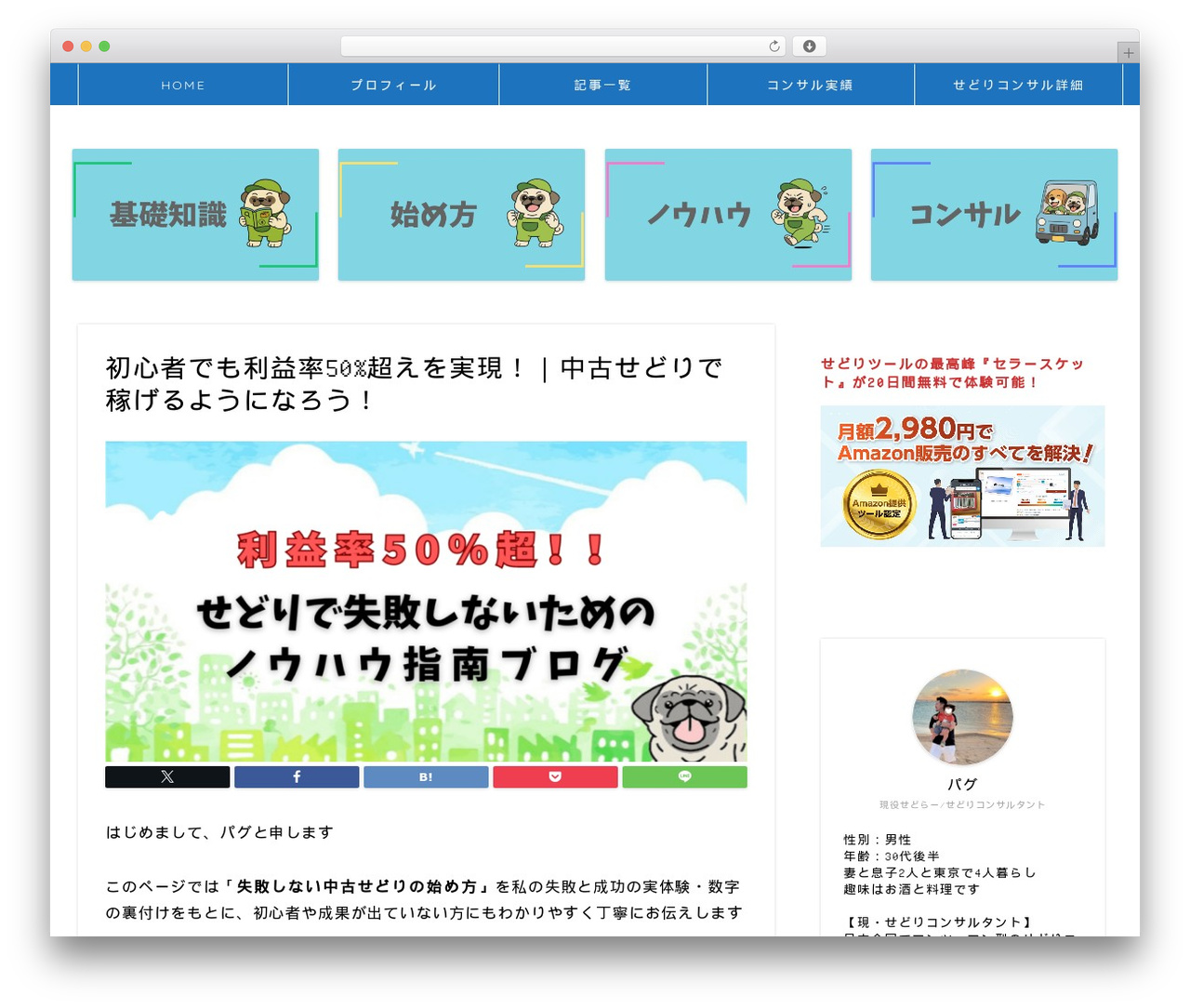Share the post via LINE
This screenshot has width=1190, height=1008.
pyautogui.click(x=684, y=776)
